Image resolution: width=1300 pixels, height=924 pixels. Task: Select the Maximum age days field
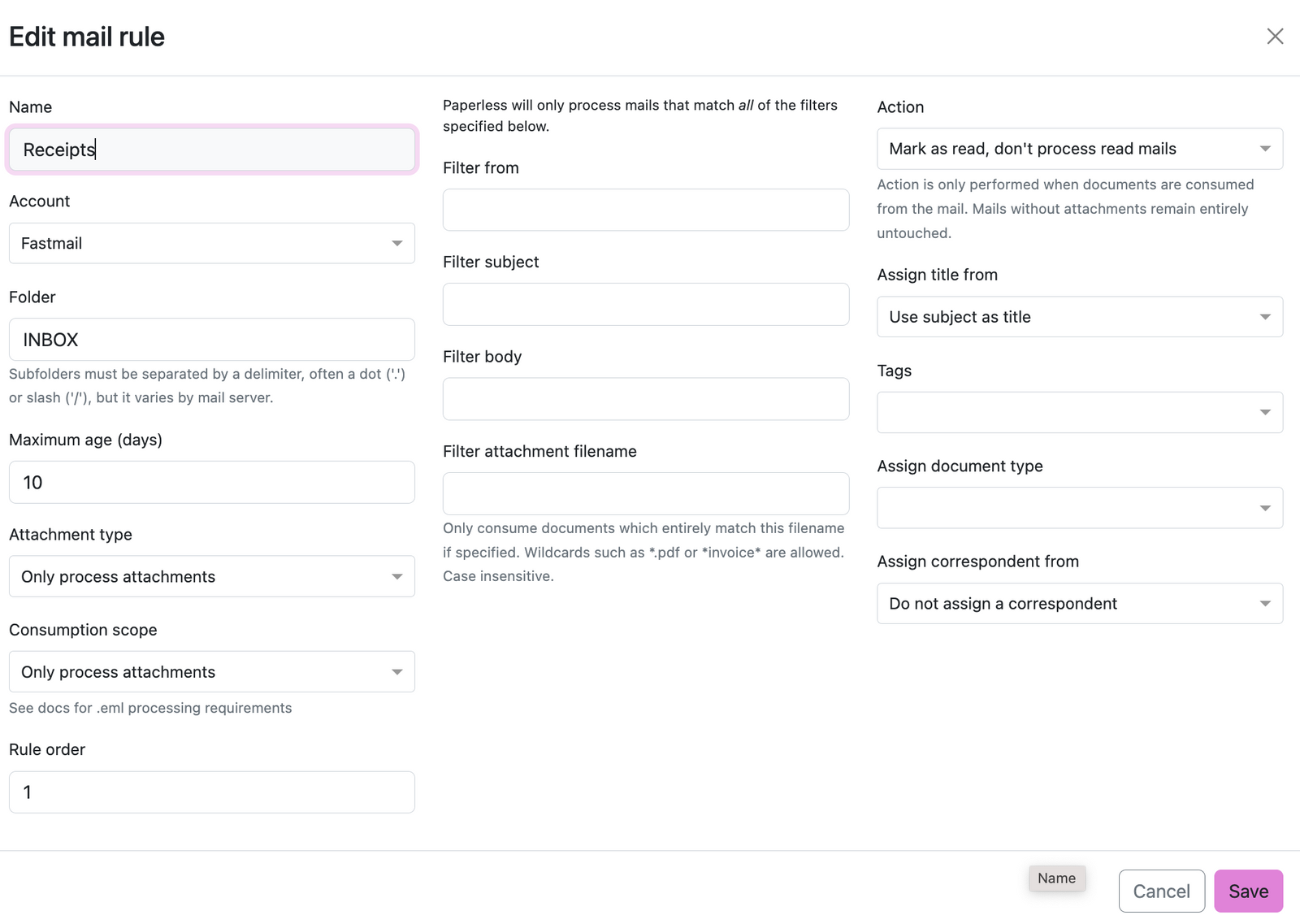(x=211, y=482)
